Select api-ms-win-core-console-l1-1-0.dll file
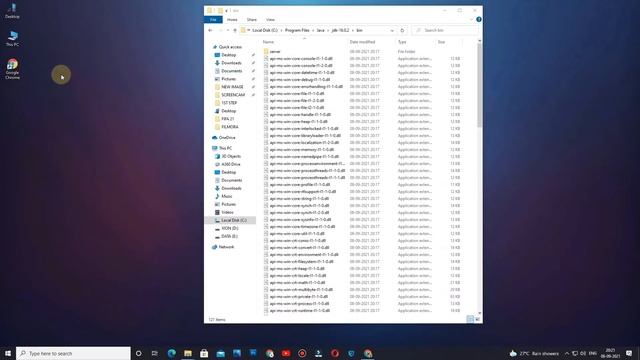 pos(301,58)
